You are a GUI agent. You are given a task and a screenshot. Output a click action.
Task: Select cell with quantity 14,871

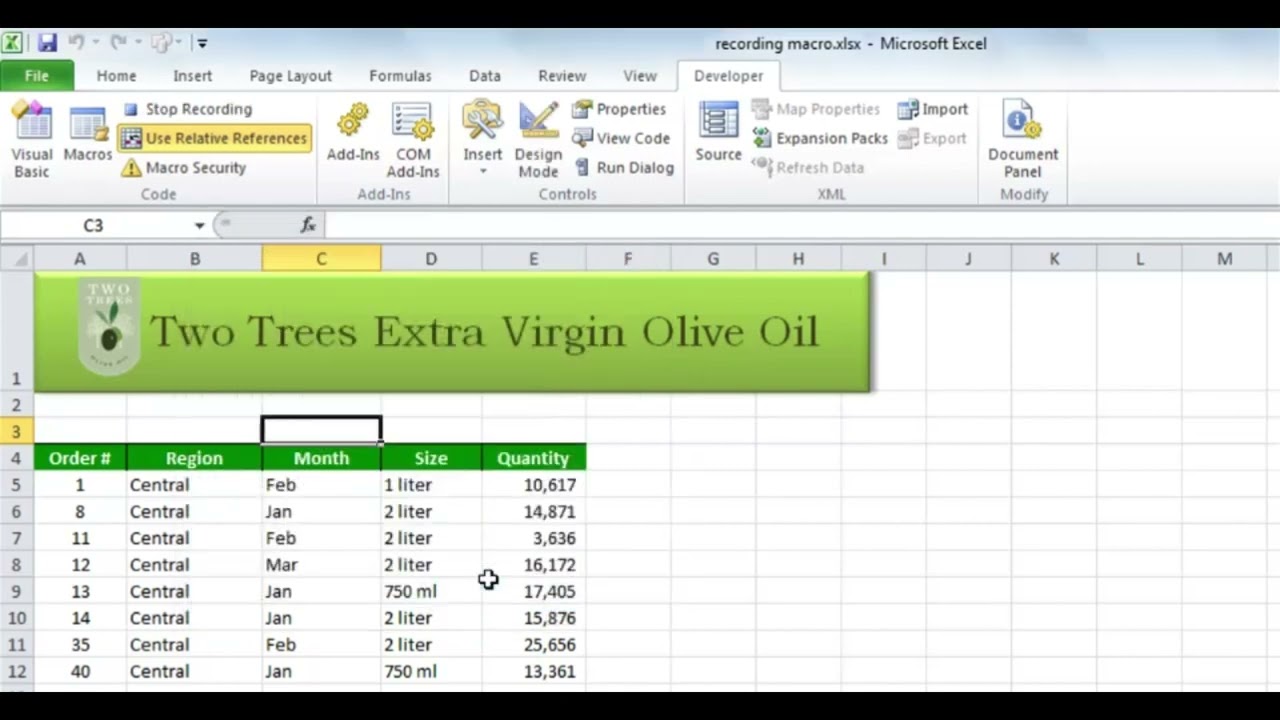coord(533,511)
